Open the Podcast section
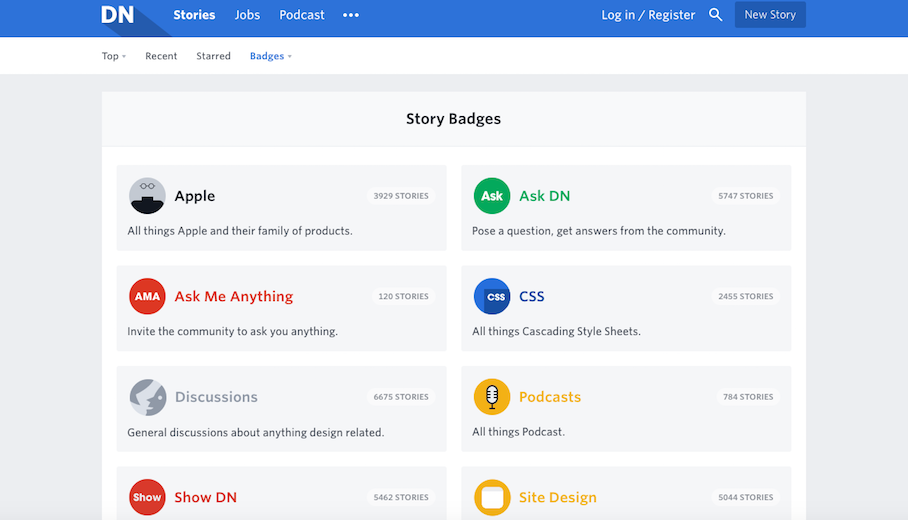Image resolution: width=908 pixels, height=520 pixels. (x=302, y=15)
